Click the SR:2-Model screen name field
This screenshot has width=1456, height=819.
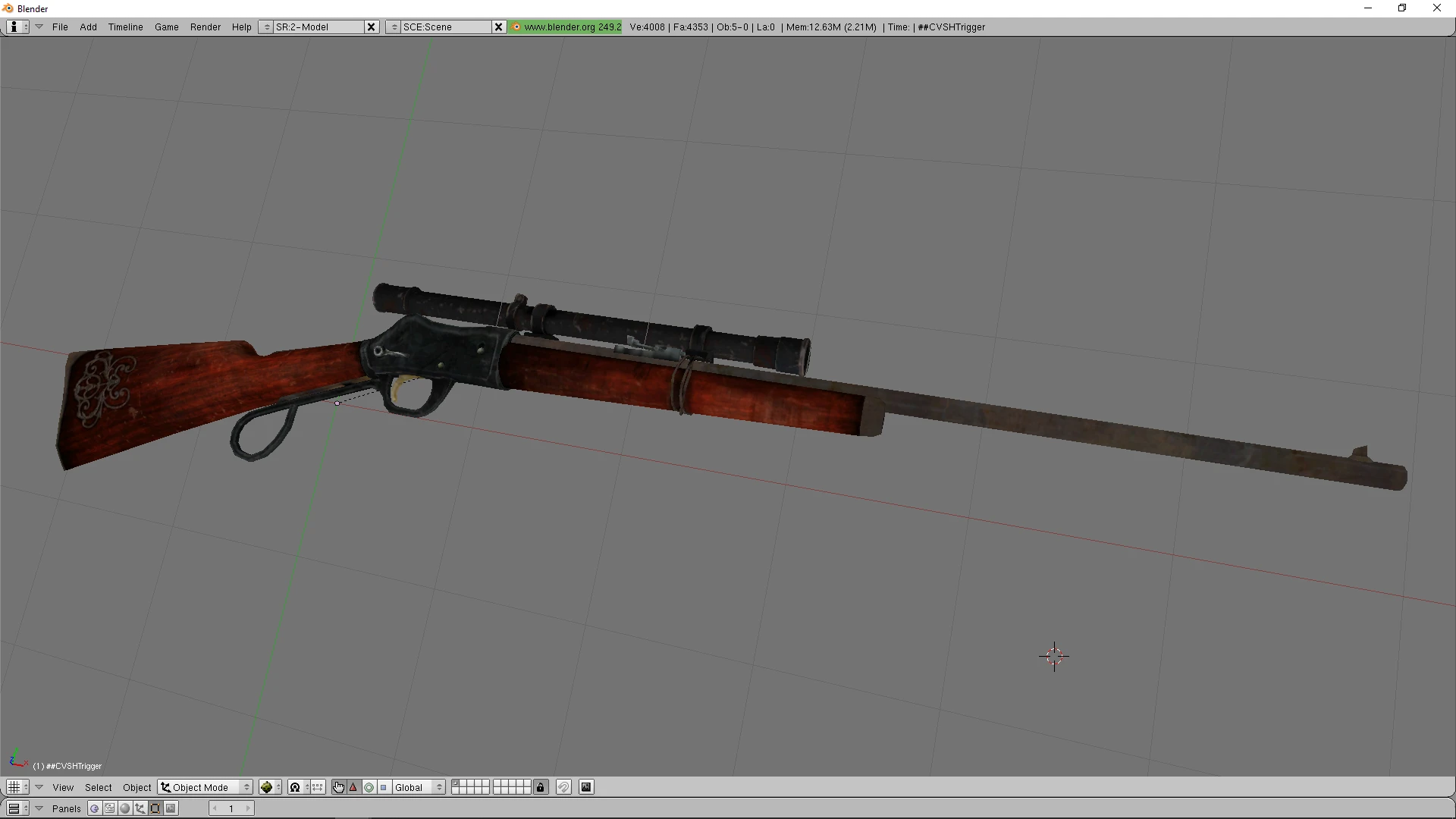pyautogui.click(x=318, y=27)
